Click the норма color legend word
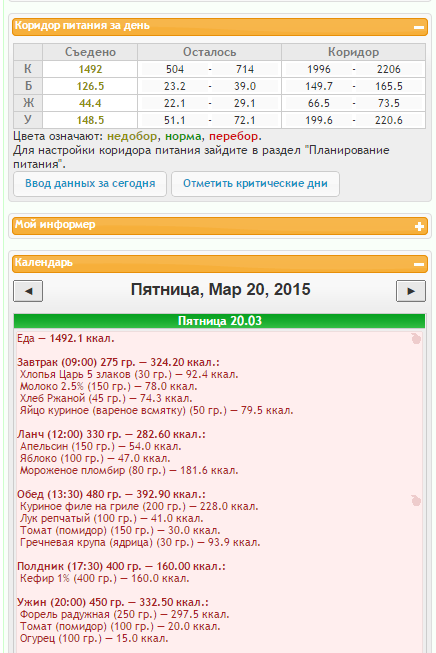Screen dimensions: 436x653 (x=183, y=136)
